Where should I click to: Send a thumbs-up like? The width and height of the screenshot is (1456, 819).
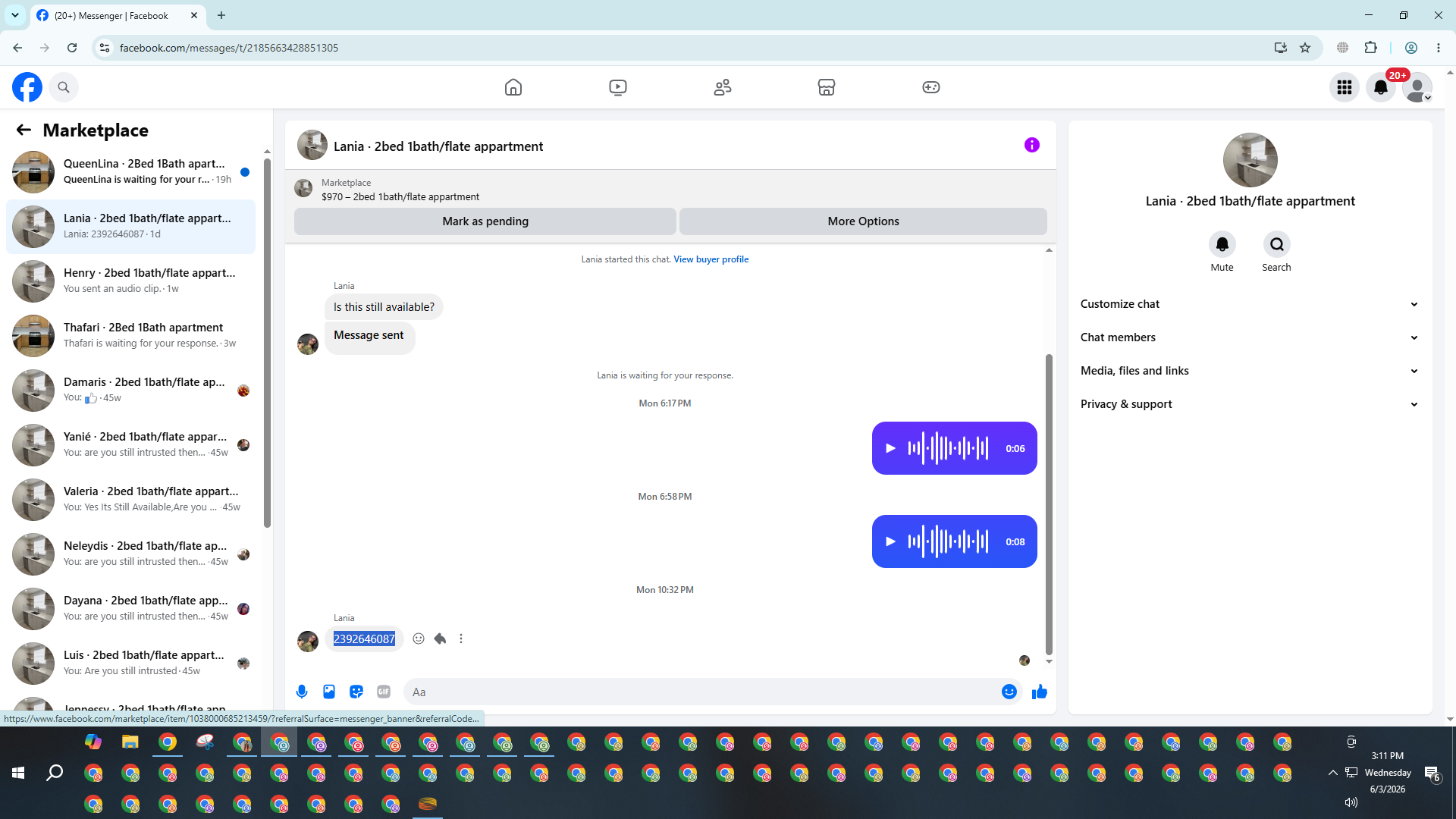1040,692
